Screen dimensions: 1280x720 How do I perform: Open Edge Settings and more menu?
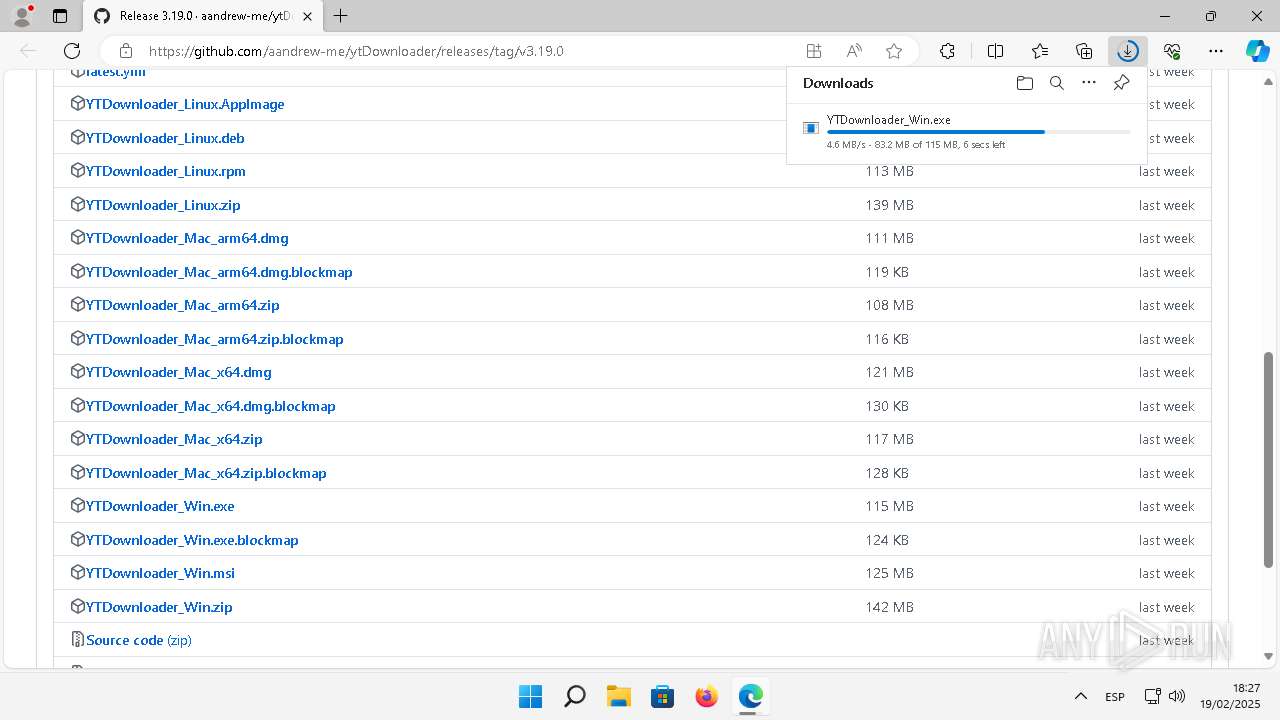1216,51
